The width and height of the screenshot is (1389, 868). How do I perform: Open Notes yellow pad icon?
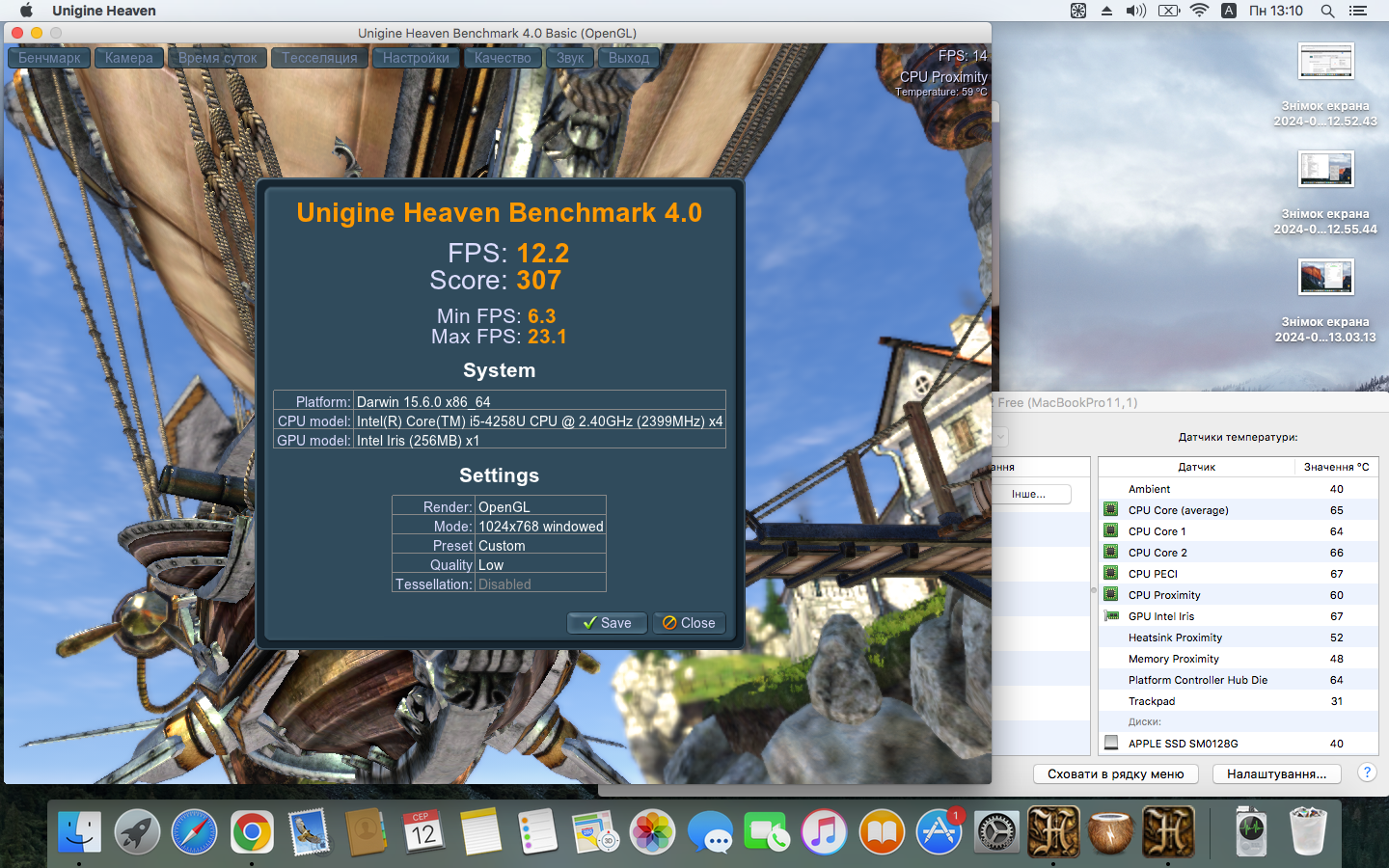(480, 831)
